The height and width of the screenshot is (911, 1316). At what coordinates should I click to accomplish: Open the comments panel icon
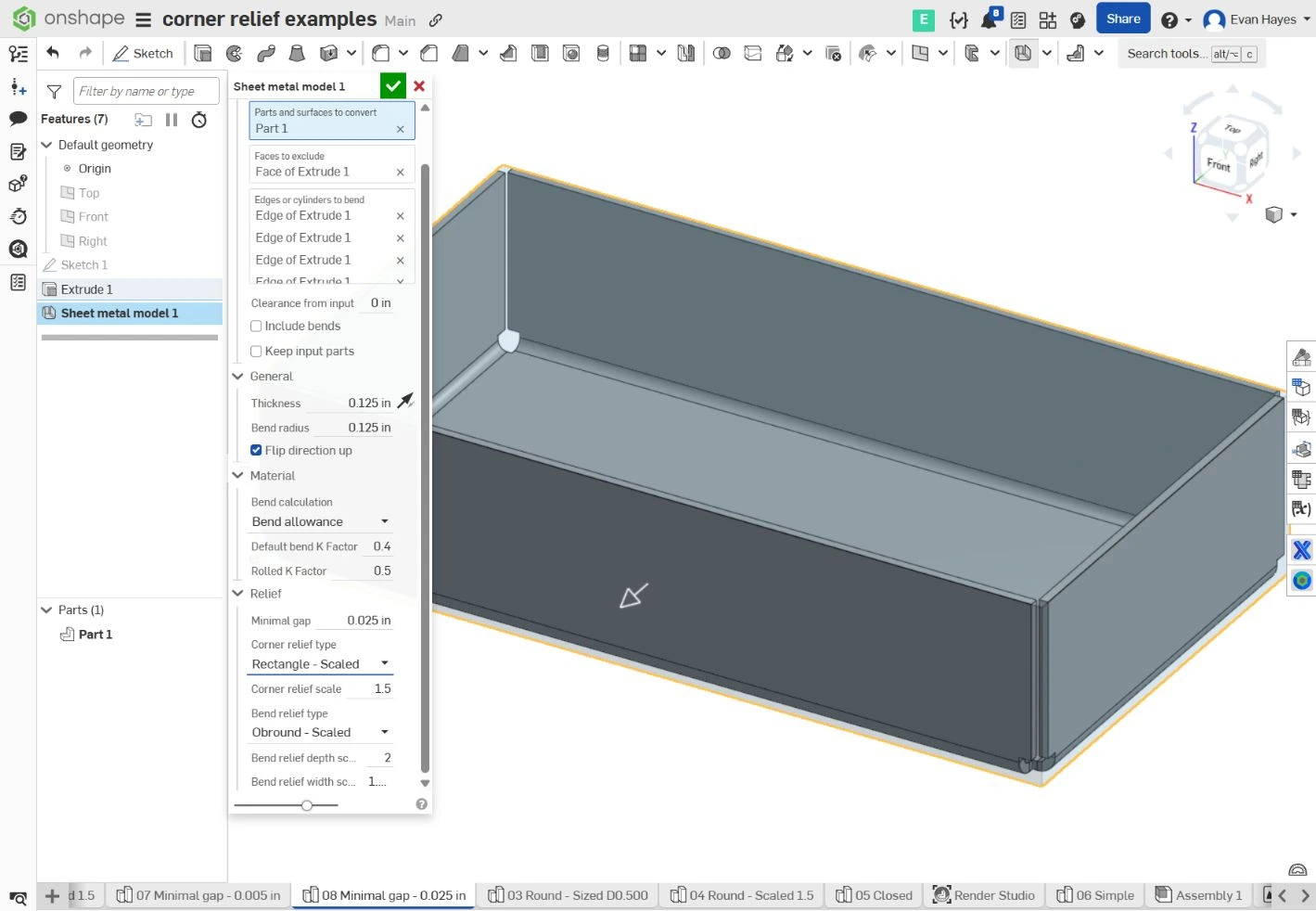(18, 119)
